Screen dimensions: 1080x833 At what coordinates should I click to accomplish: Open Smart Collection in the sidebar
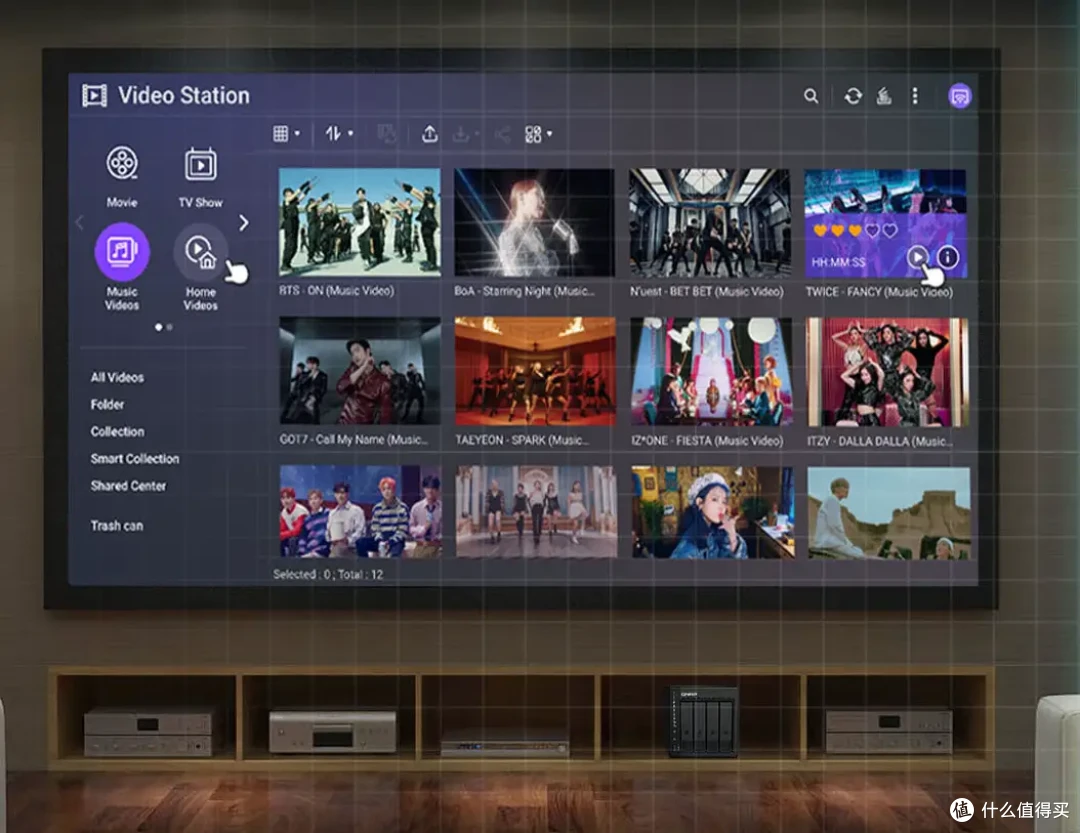tap(135, 459)
